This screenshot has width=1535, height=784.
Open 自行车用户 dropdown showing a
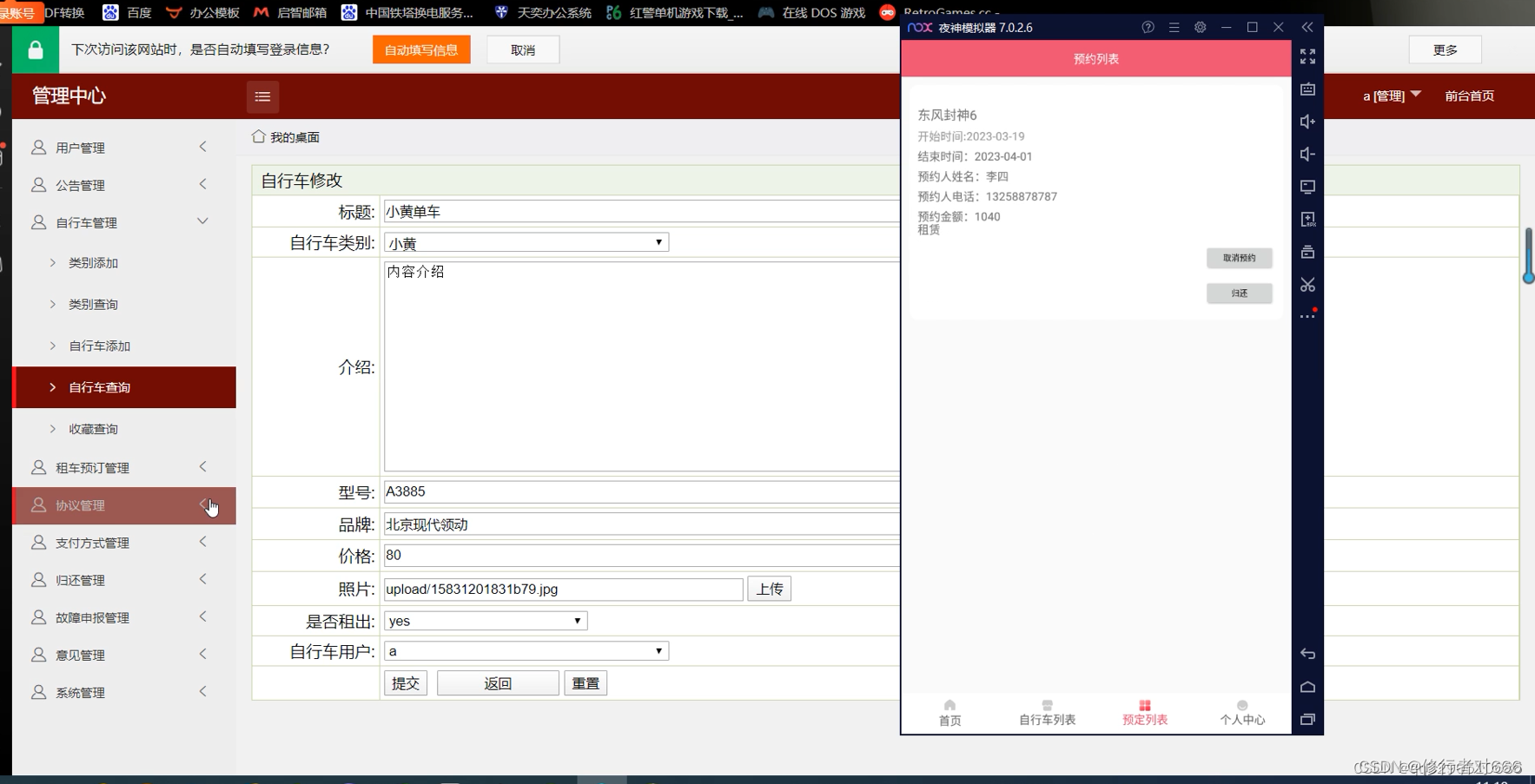tap(526, 651)
